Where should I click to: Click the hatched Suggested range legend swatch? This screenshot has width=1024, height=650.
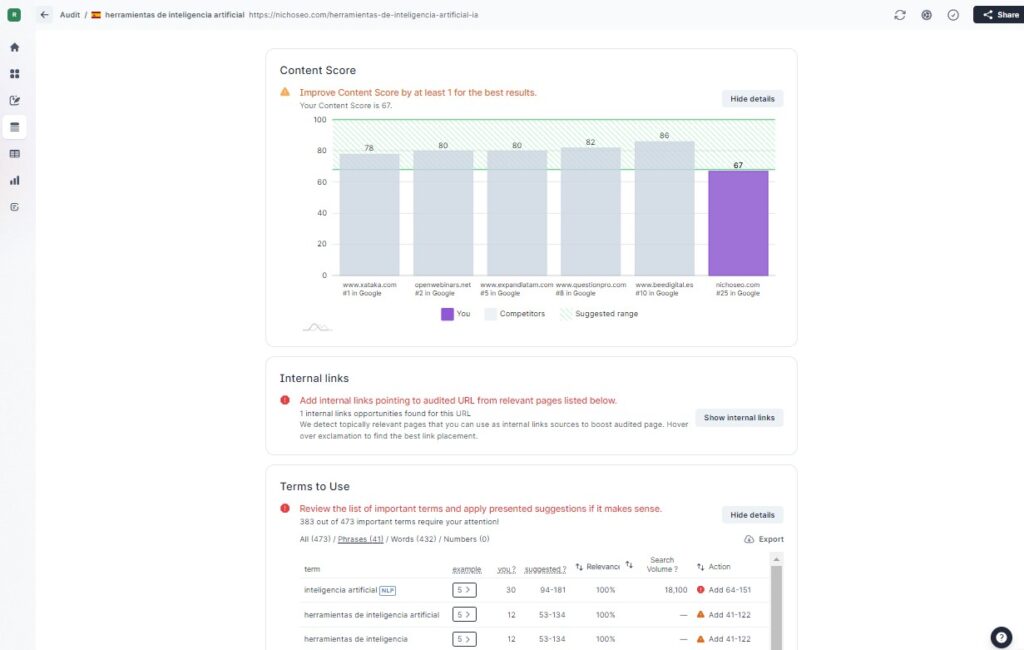click(566, 314)
